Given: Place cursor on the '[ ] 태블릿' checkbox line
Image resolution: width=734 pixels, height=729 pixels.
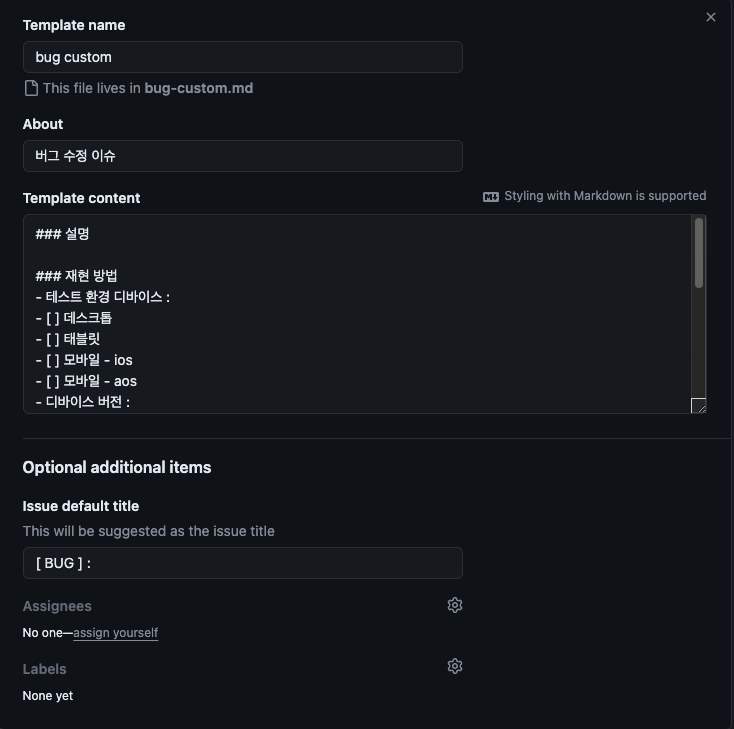Looking at the screenshot, I should pyautogui.click(x=68, y=339).
